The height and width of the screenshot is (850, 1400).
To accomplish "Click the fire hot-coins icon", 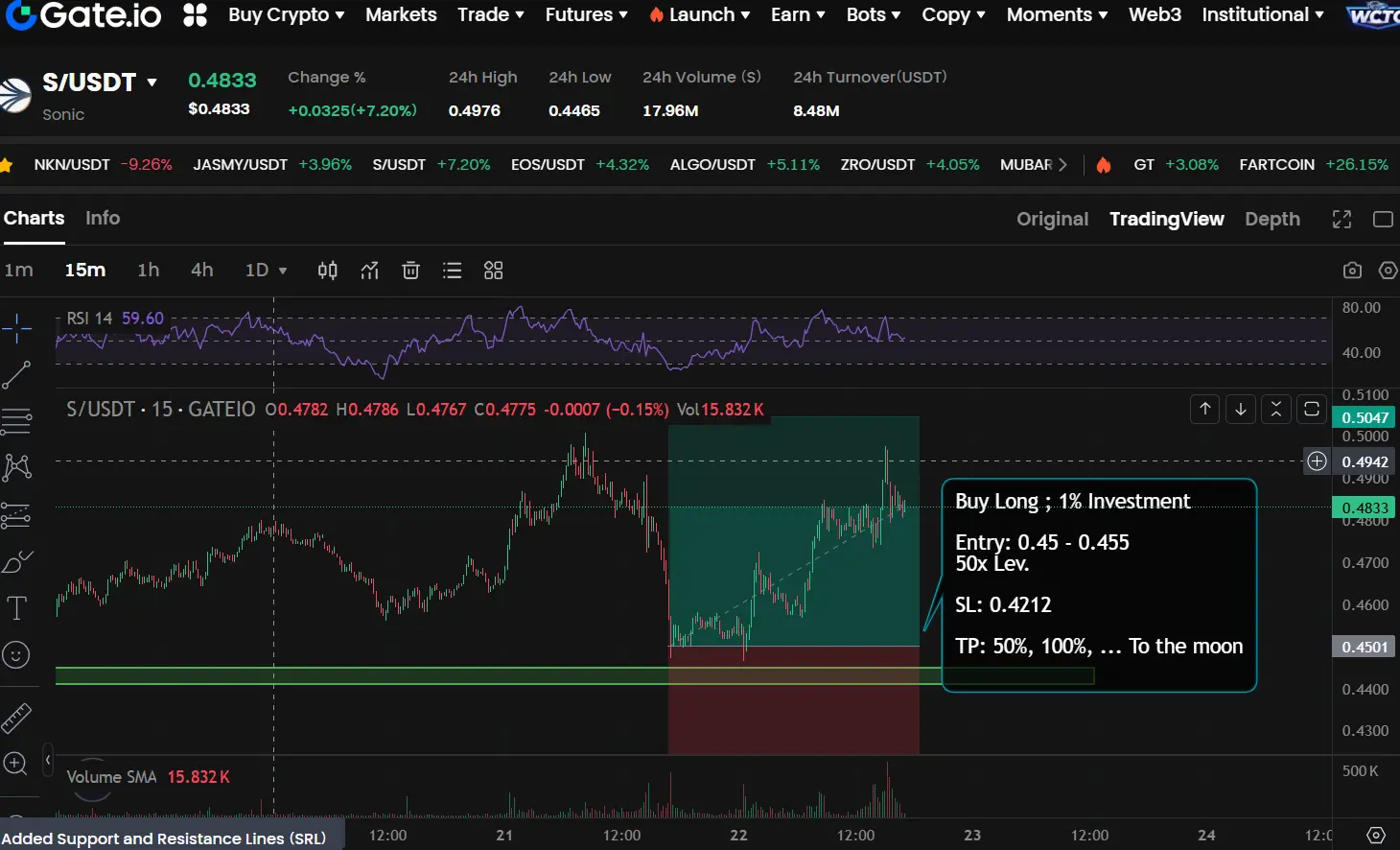I will point(1104,165).
